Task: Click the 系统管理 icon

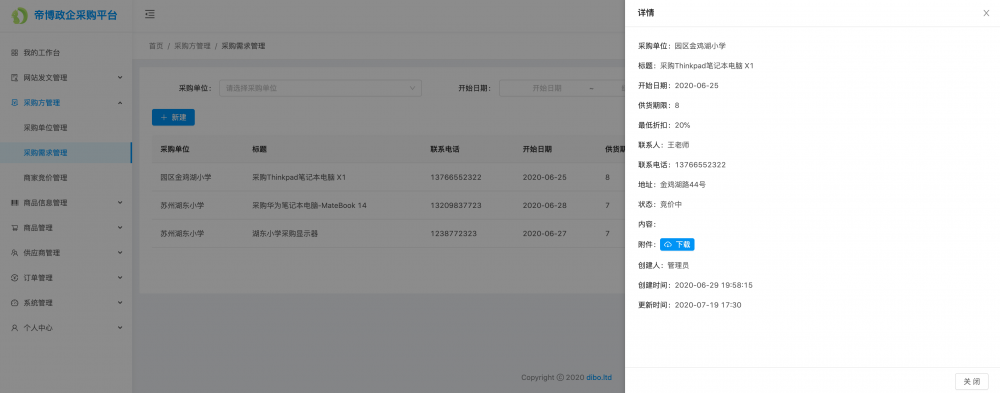Action: pos(15,303)
